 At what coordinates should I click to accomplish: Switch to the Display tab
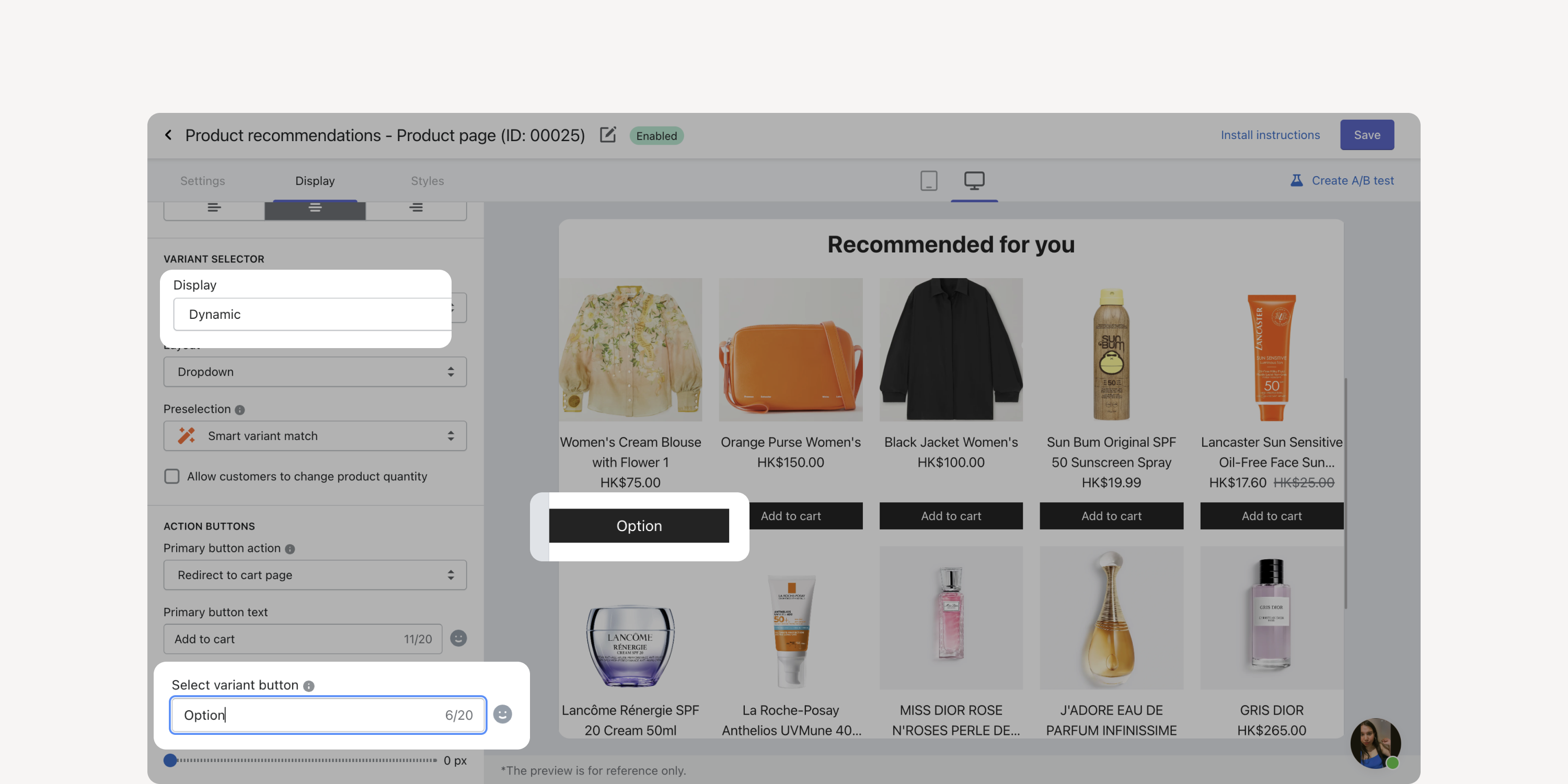(x=315, y=181)
